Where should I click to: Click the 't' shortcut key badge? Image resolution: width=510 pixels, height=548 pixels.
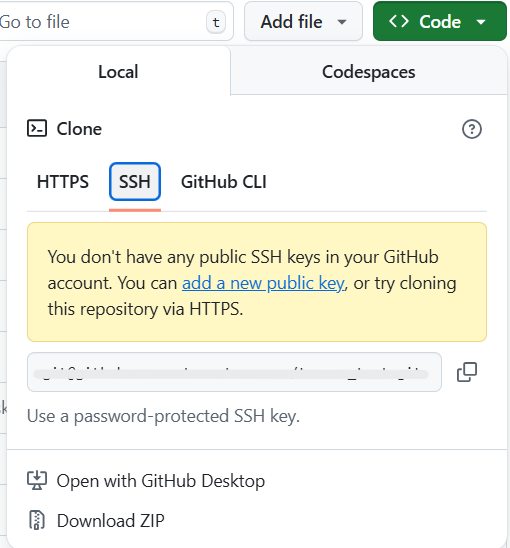click(x=216, y=22)
